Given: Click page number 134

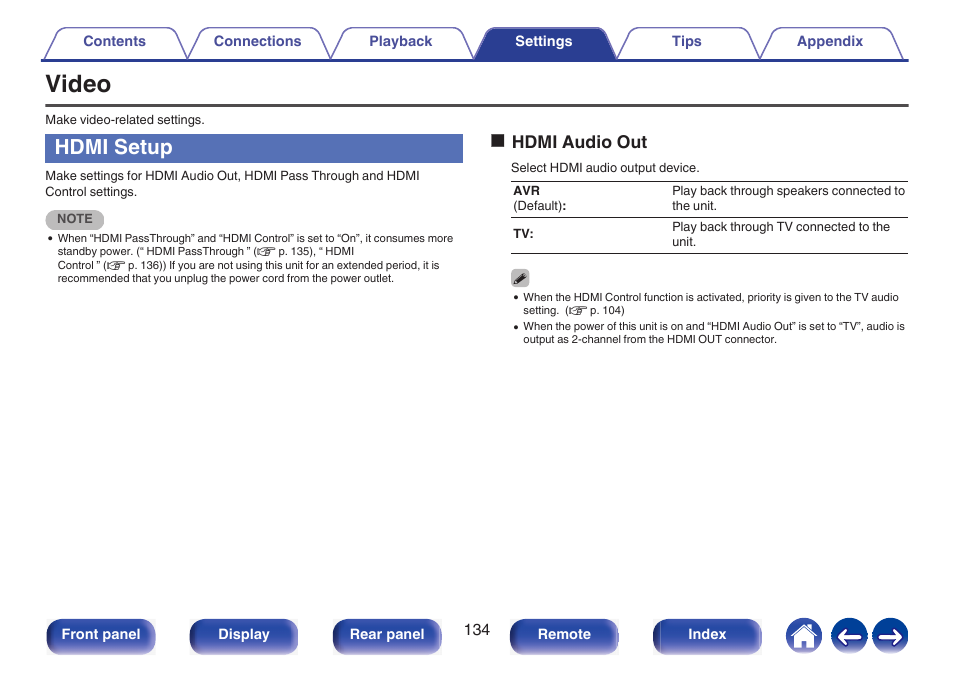Looking at the screenshot, I should (476, 630).
